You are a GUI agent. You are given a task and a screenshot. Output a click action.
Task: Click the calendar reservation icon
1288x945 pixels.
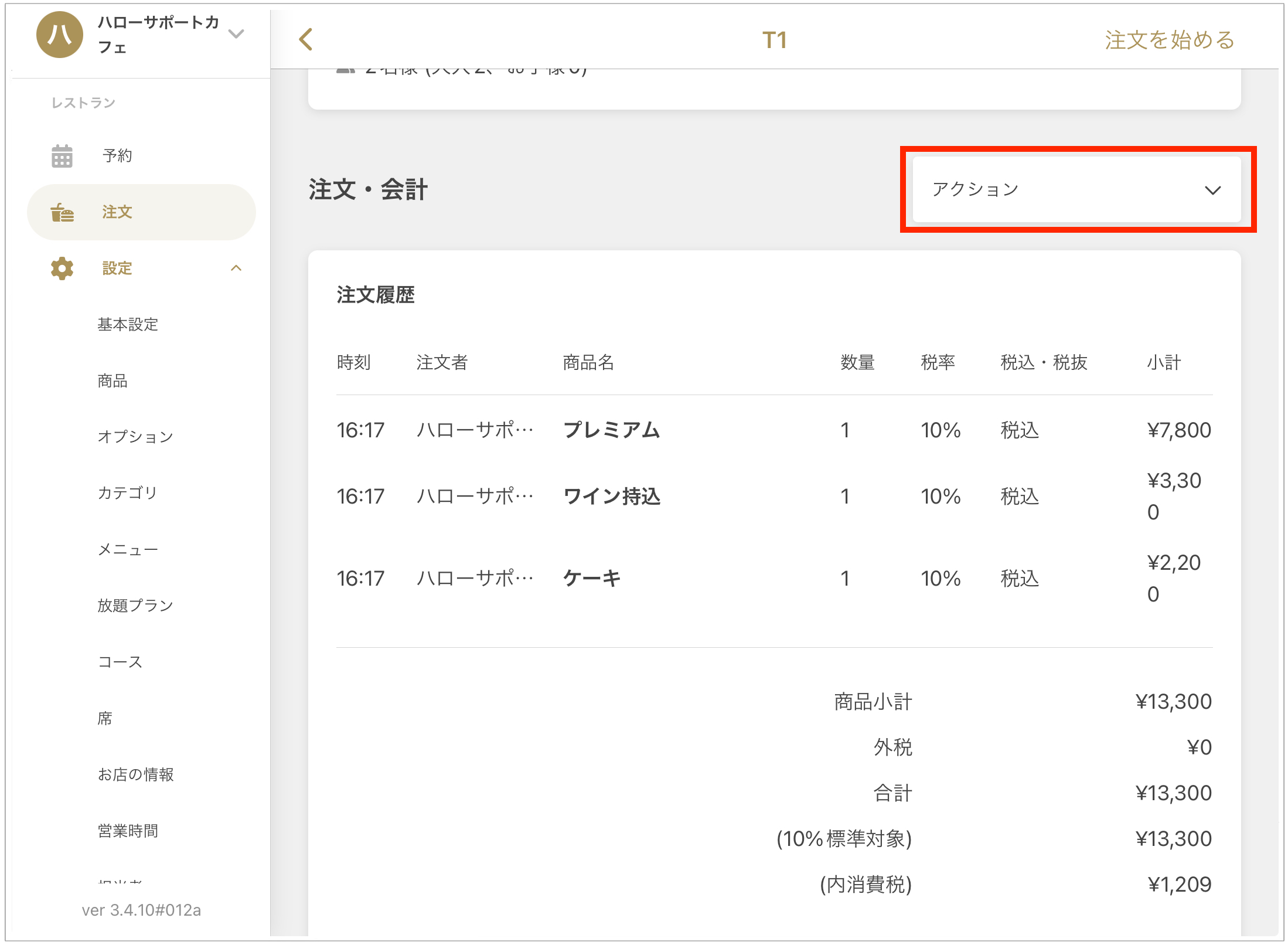[62, 156]
